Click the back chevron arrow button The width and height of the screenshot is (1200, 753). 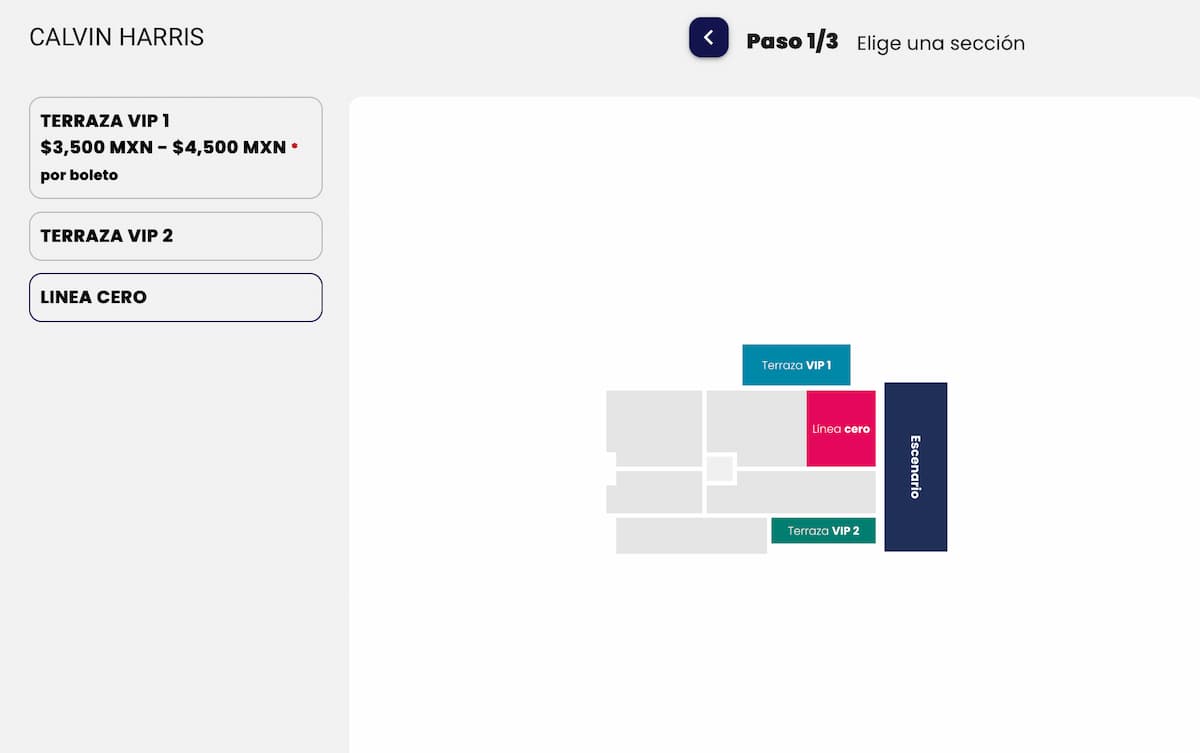[708, 37]
